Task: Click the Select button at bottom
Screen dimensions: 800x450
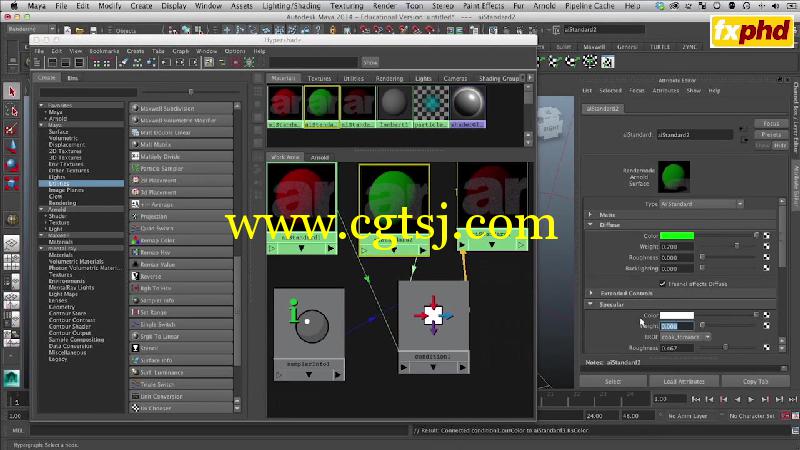Action: pos(613,382)
